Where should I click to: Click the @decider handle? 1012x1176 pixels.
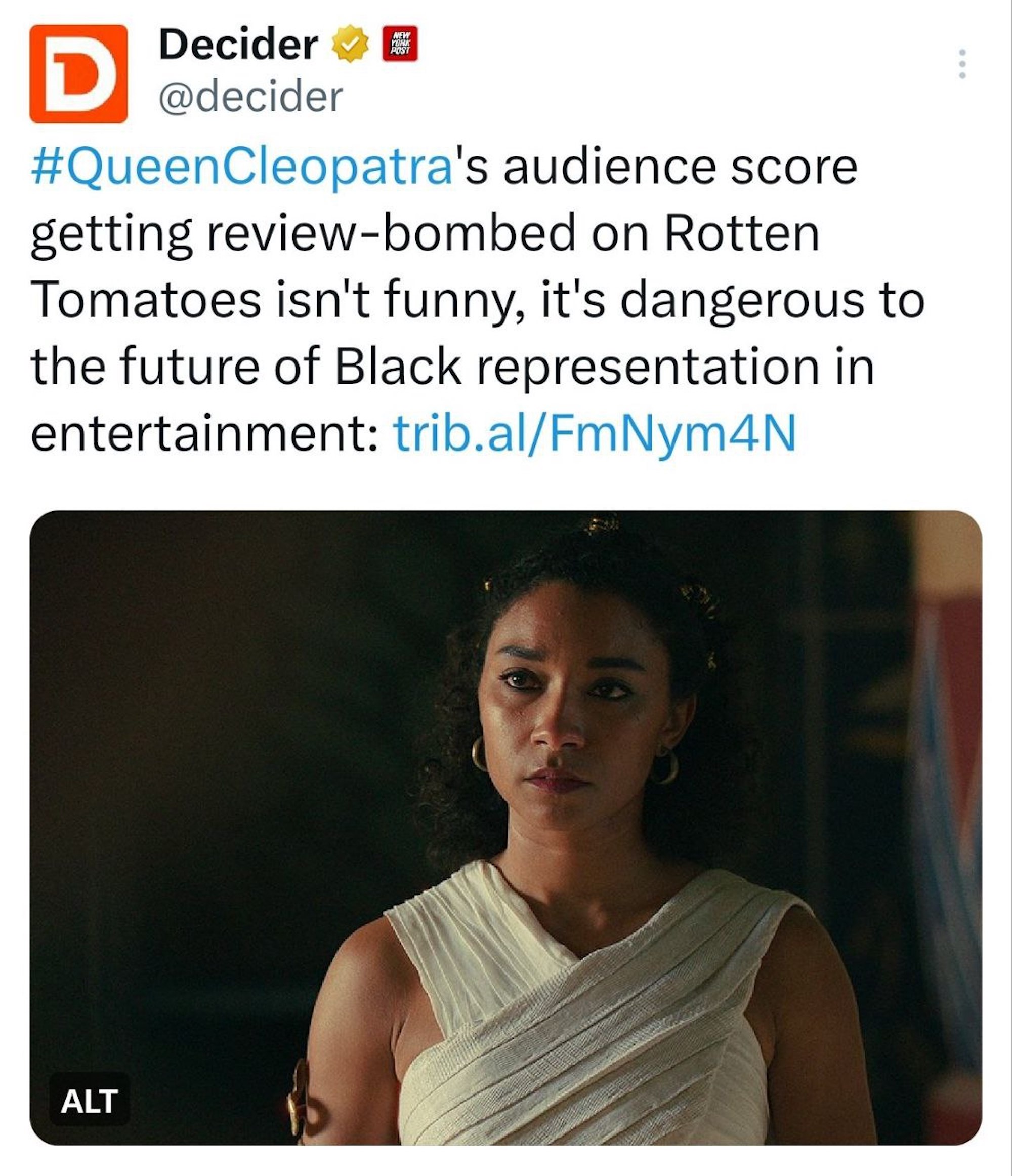tap(251, 97)
